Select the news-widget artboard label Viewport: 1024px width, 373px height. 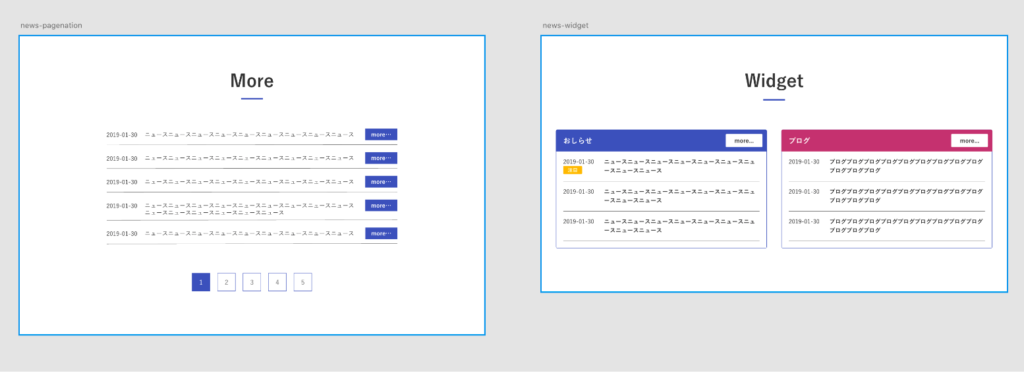point(566,25)
